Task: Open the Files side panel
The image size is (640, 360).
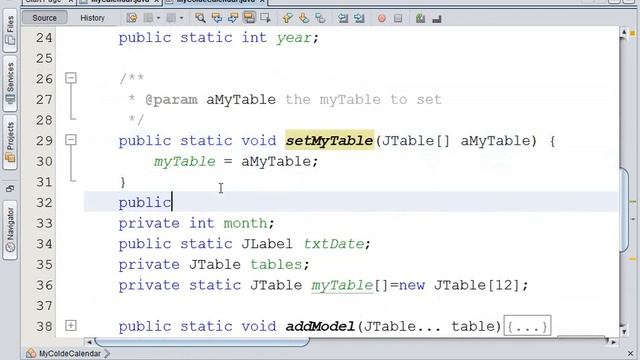Action: click(x=10, y=31)
